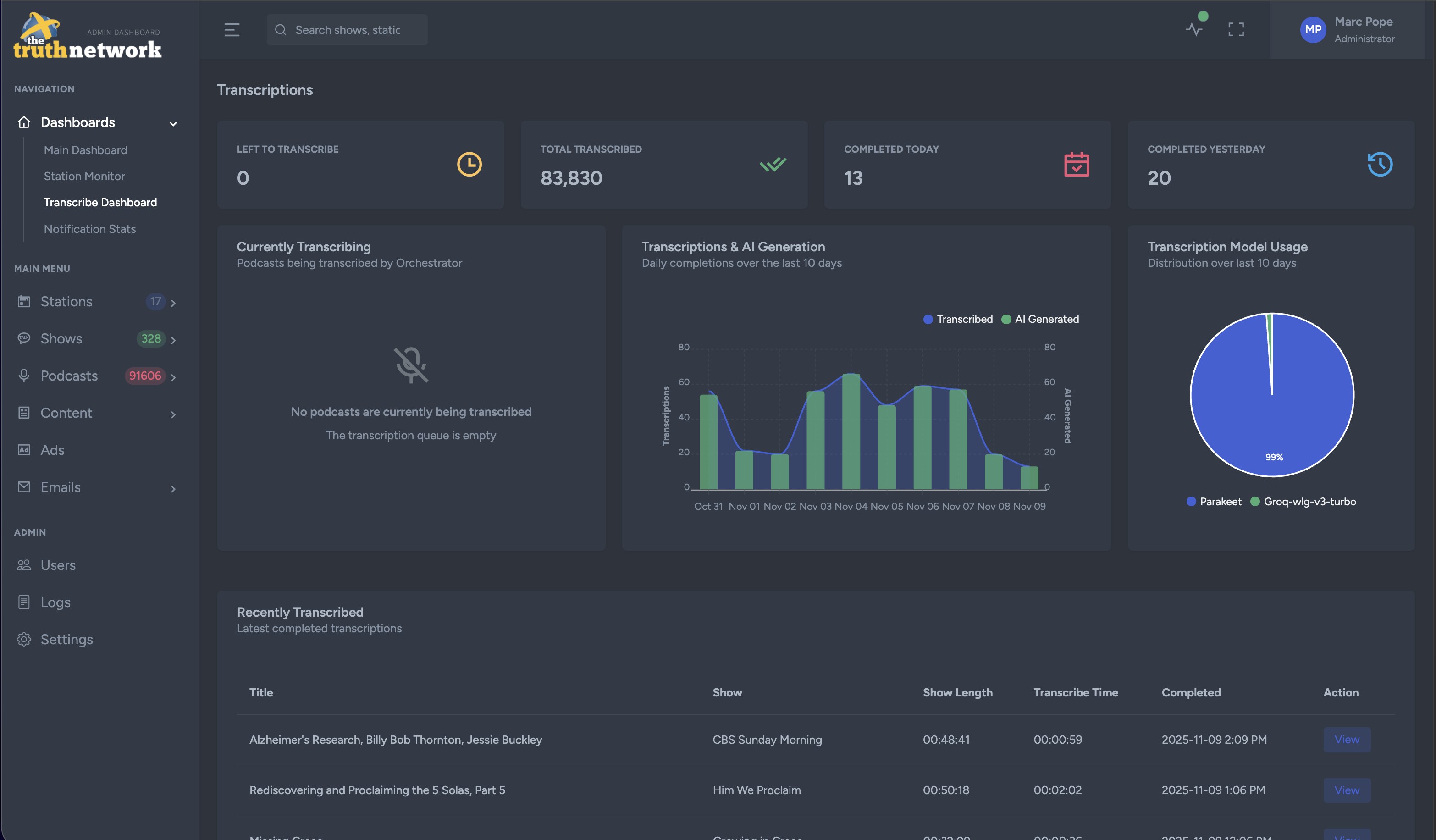Click the hamburger menu toggle icon

[232, 30]
